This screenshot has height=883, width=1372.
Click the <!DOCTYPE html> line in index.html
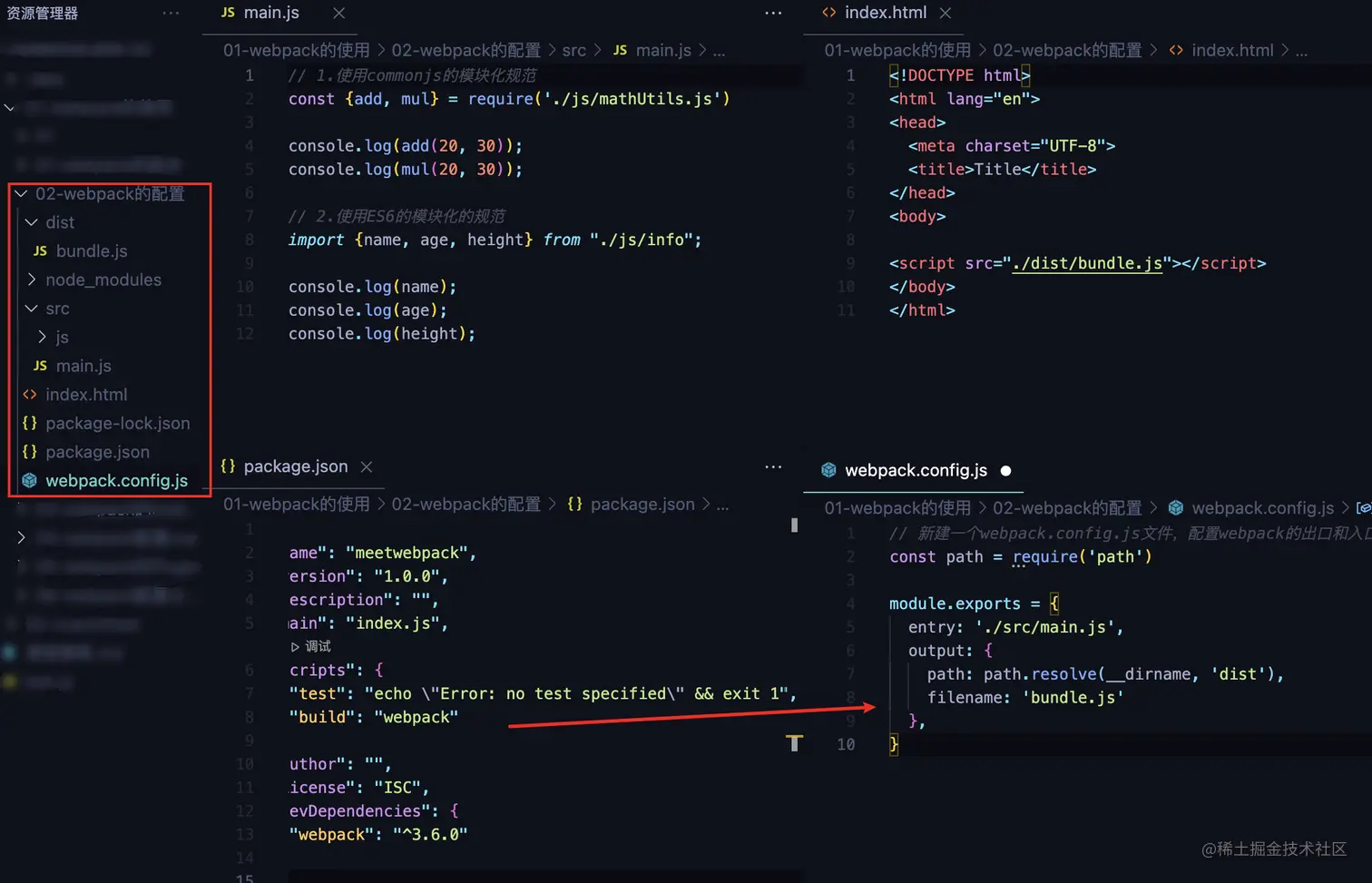(x=959, y=75)
